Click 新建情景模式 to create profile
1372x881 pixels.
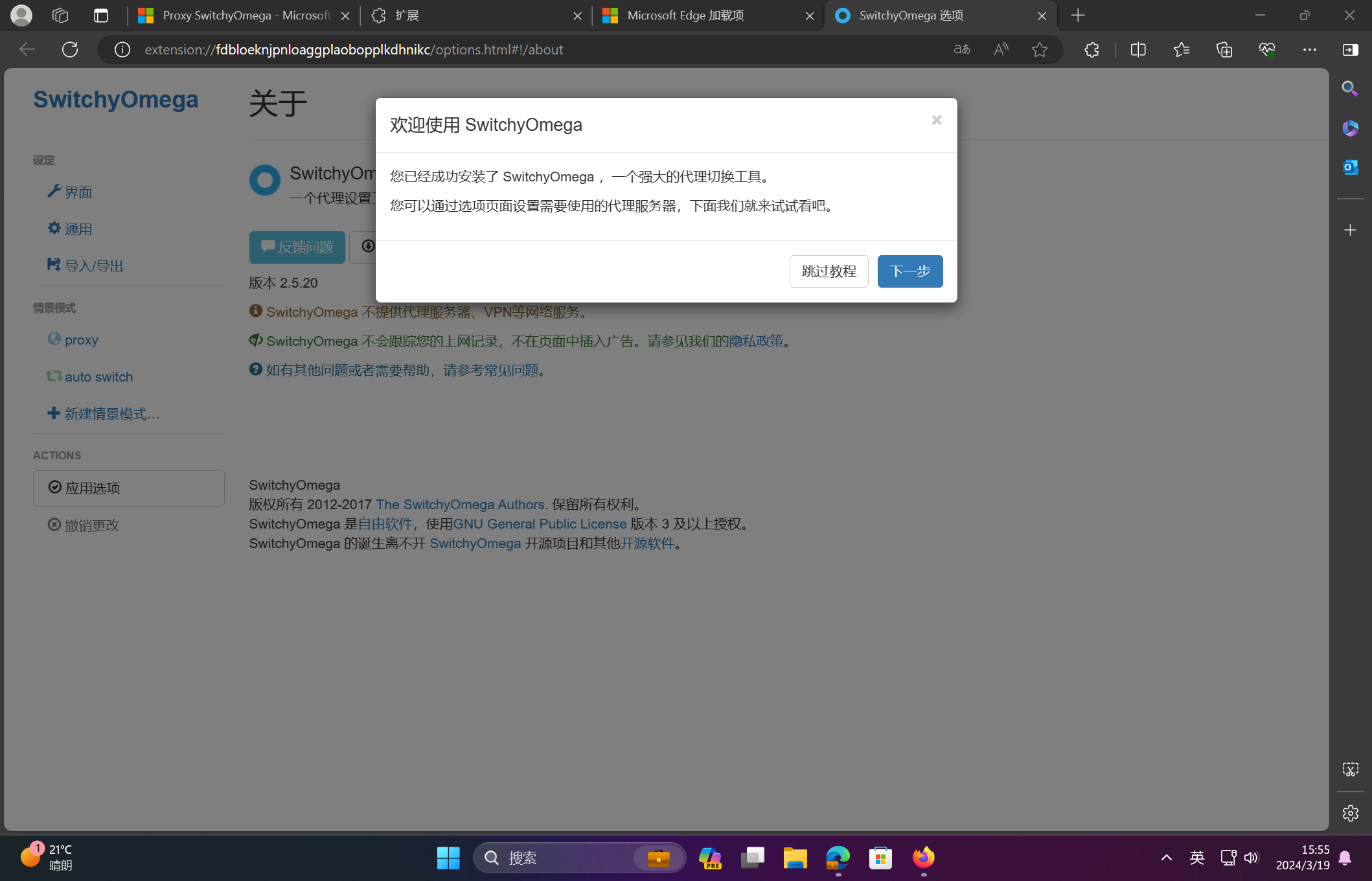pos(110,413)
